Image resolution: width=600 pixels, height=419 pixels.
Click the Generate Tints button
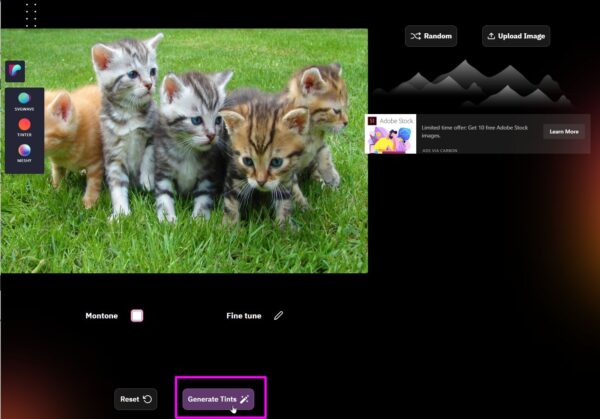pyautogui.click(x=218, y=399)
